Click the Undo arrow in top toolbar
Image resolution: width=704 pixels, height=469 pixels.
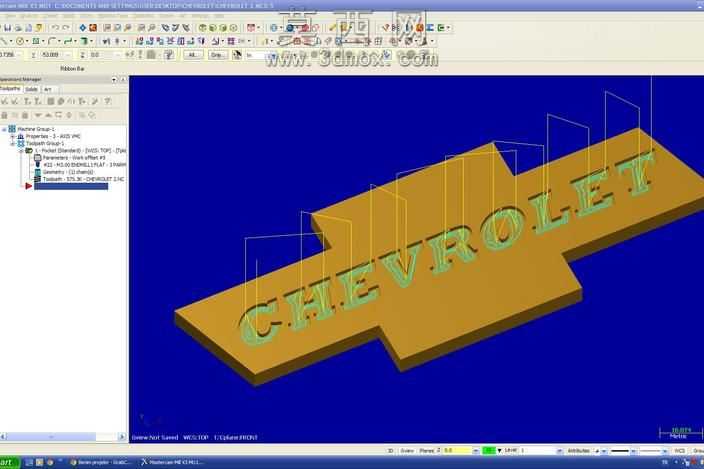click(55, 28)
